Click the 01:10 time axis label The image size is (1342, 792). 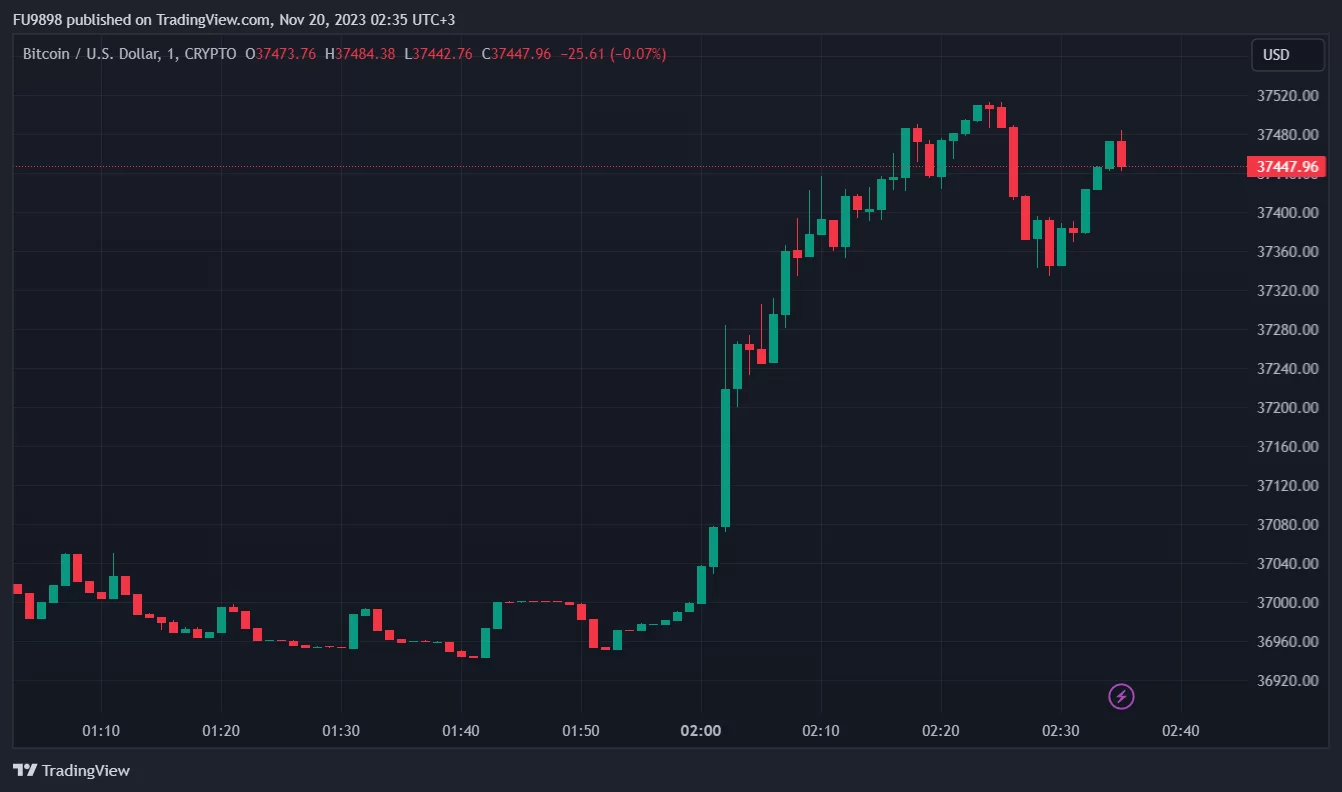click(101, 731)
